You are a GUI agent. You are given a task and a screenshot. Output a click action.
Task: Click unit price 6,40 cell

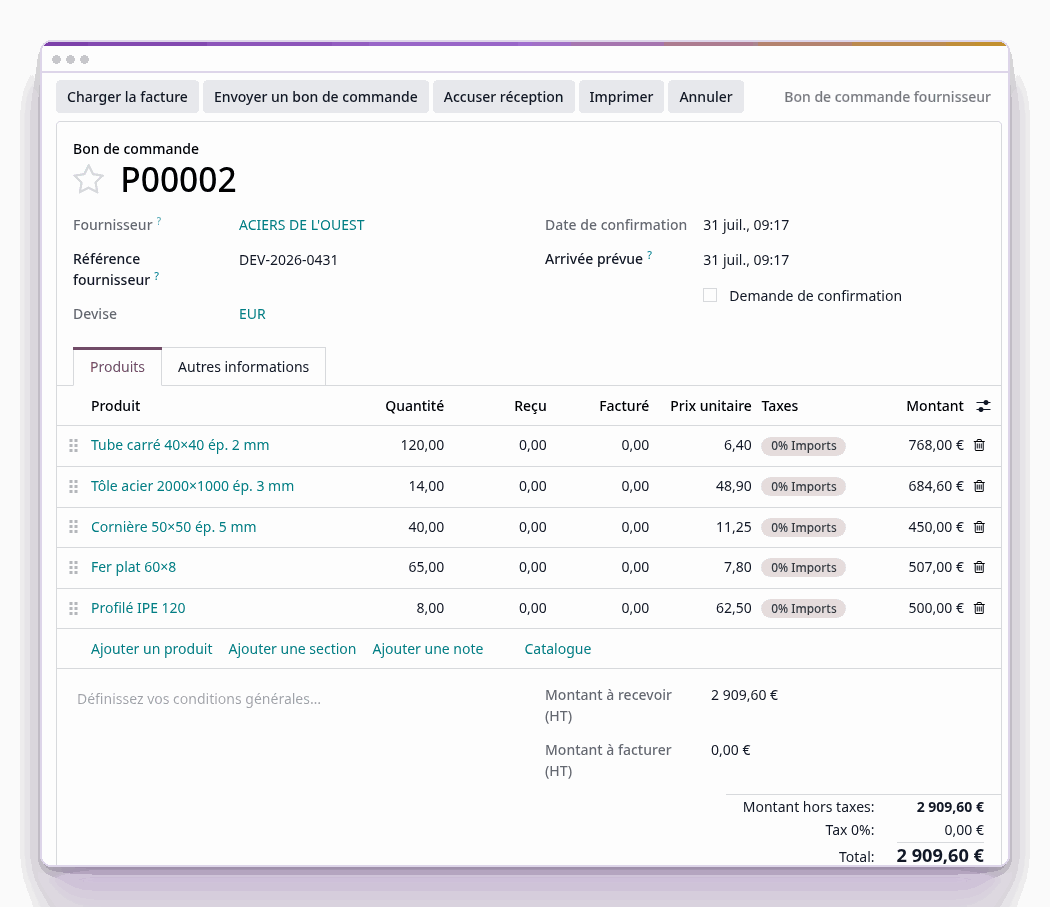[x=737, y=445]
